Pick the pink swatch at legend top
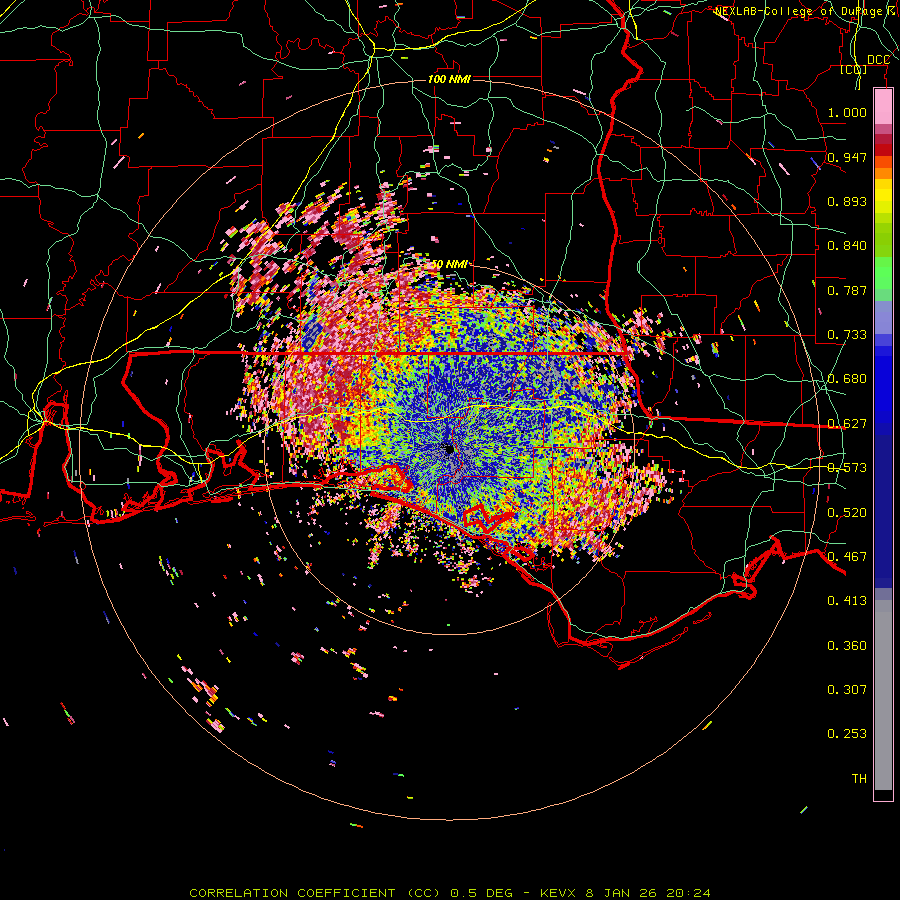Viewport: 900px width, 900px height. [x=883, y=107]
